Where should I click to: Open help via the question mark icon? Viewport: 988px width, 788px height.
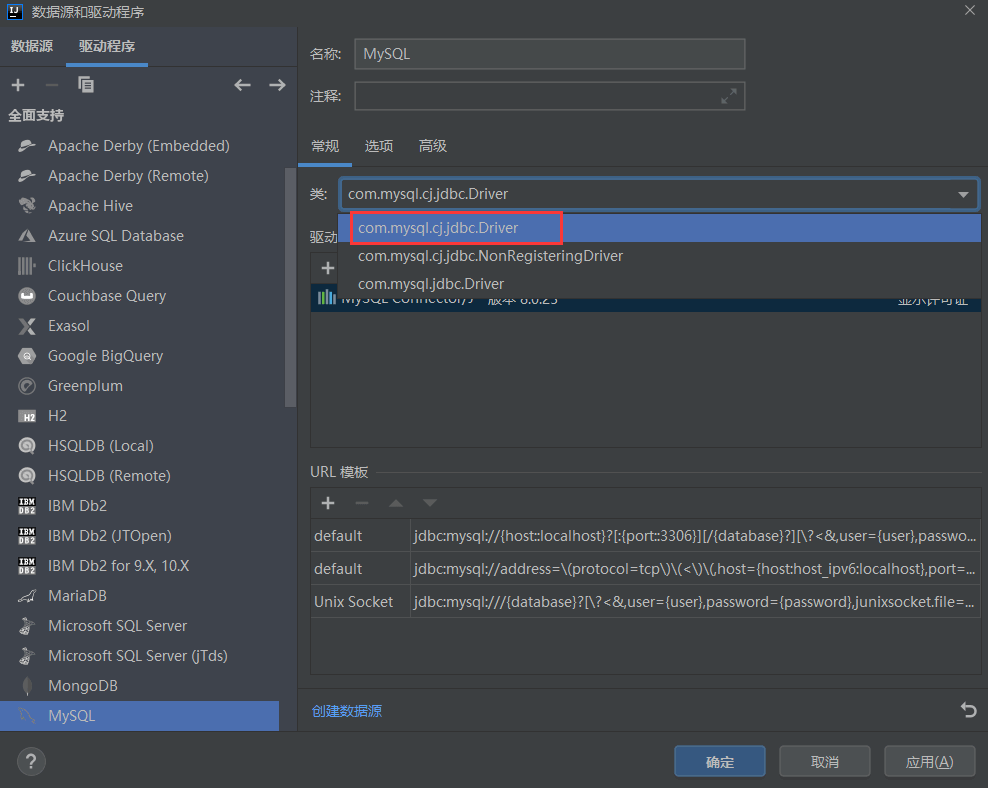pos(30,761)
